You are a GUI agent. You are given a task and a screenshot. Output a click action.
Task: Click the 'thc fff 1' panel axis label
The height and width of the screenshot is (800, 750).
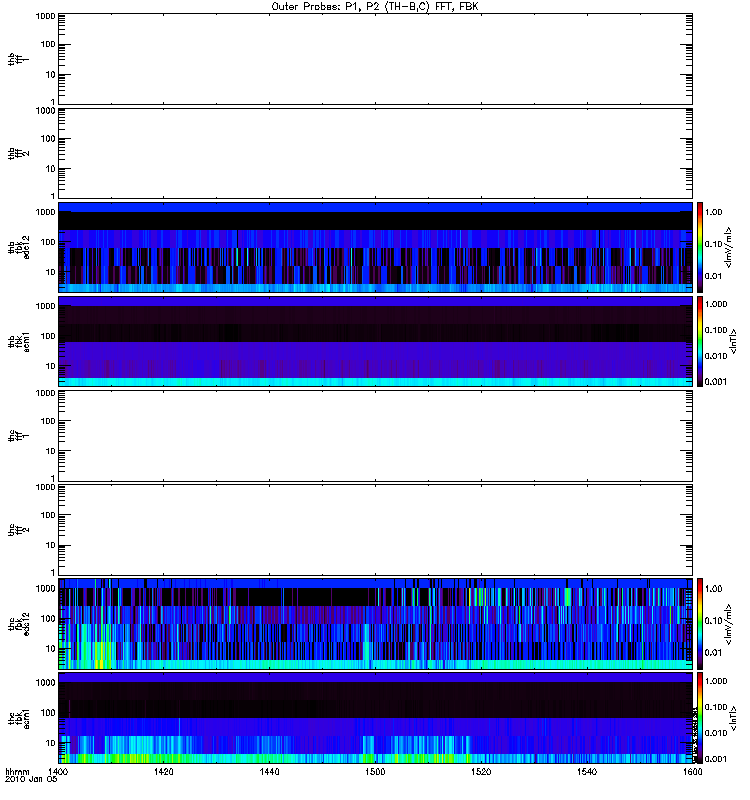pos(18,436)
